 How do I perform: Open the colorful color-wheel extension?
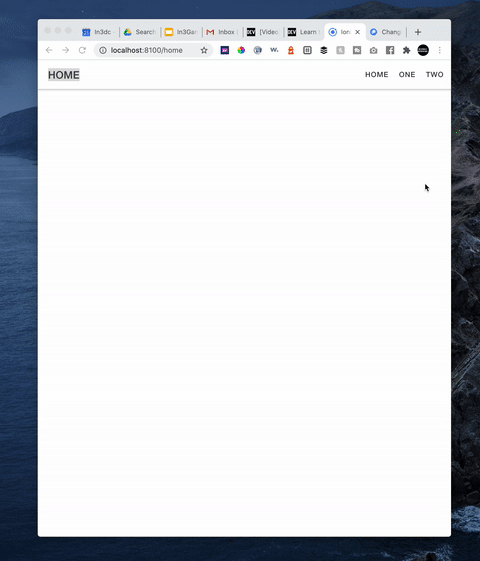[x=241, y=50]
